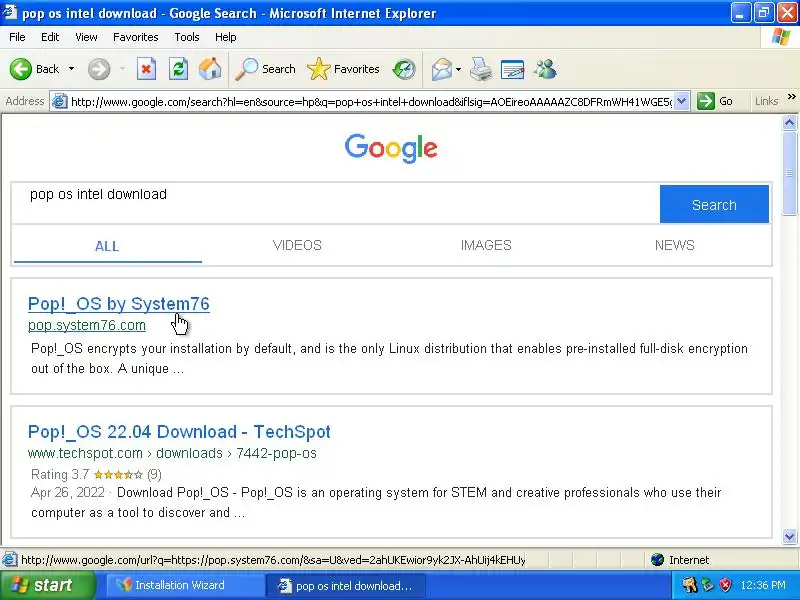Open the History clock icon
The image size is (800, 600).
[404, 69]
